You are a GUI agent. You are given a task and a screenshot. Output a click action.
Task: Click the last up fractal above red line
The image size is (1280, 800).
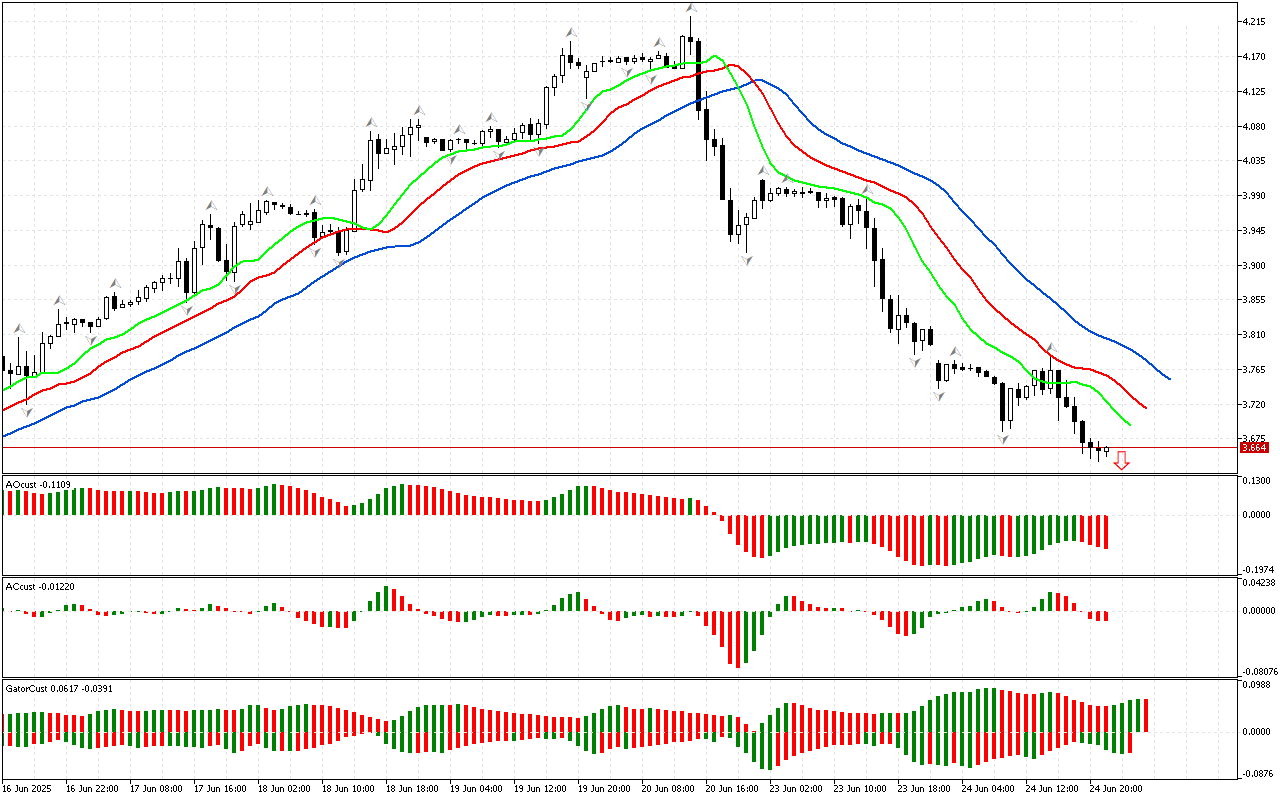point(1050,347)
